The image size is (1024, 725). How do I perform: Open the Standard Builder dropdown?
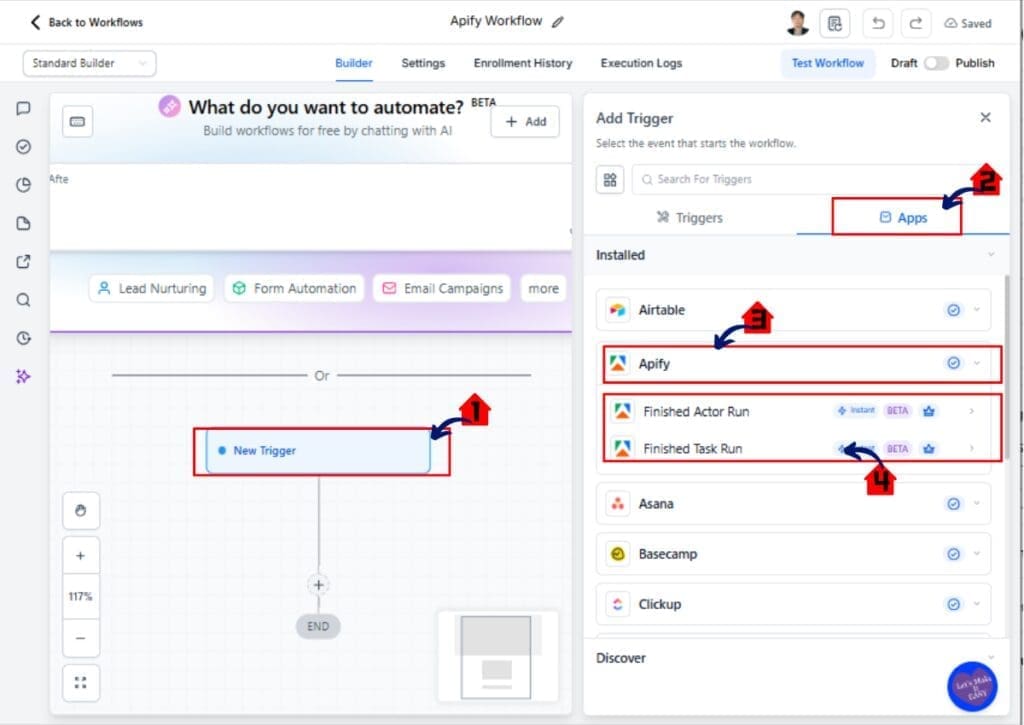(89, 63)
